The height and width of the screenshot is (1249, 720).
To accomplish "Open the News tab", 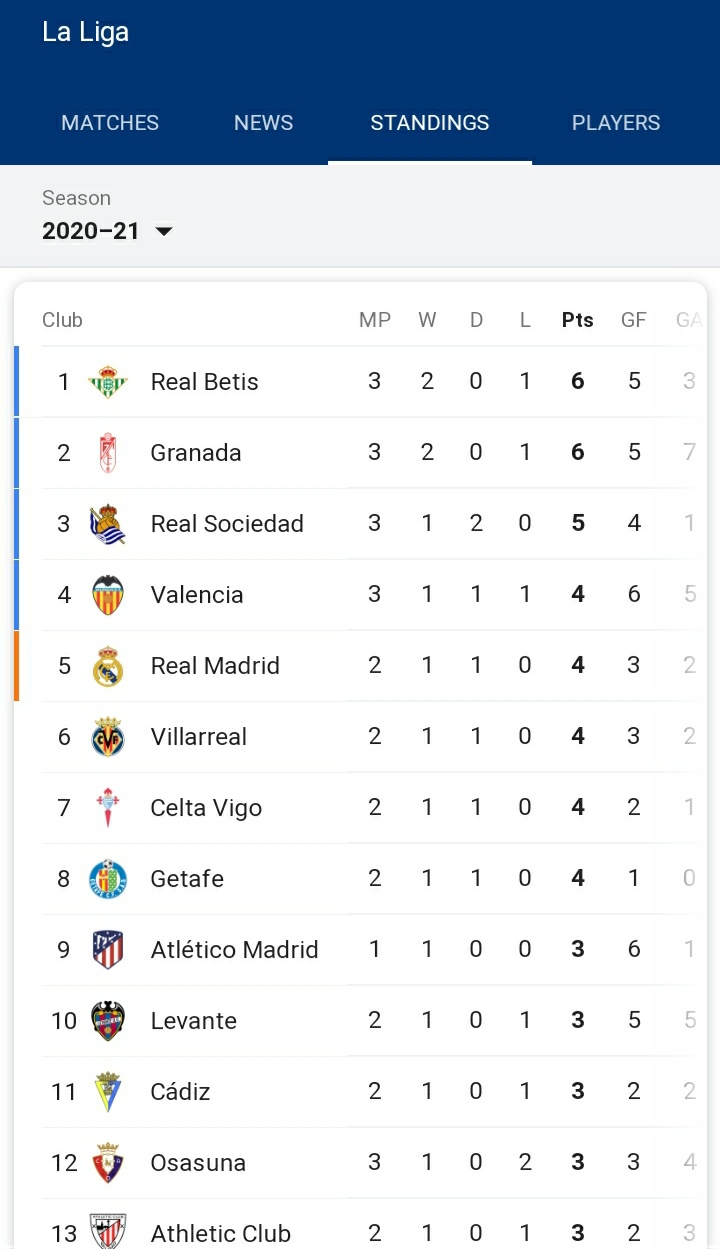I will [x=263, y=123].
